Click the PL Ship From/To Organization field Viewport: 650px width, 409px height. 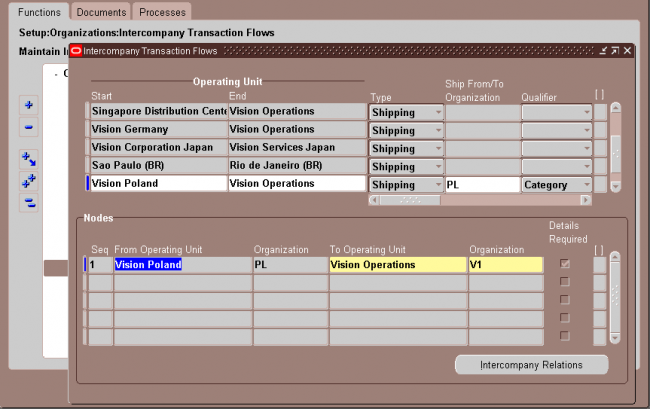[483, 185]
